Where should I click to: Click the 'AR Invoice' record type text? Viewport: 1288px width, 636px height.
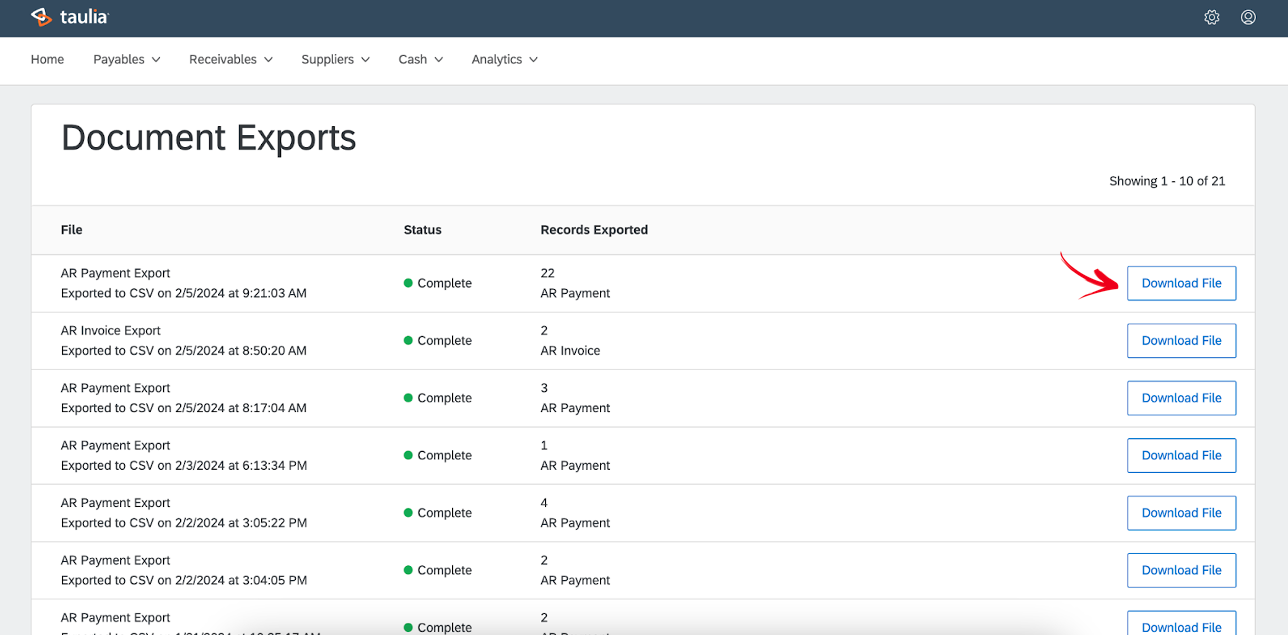570,351
